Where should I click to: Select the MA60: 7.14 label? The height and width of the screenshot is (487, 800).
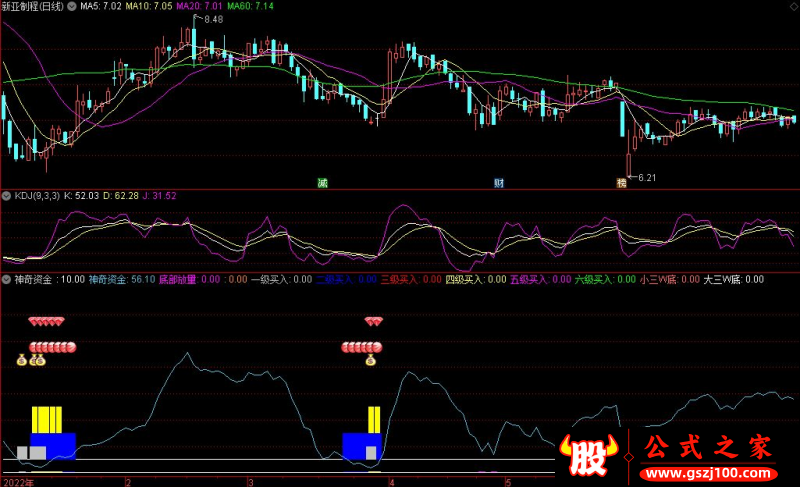(x=251, y=7)
